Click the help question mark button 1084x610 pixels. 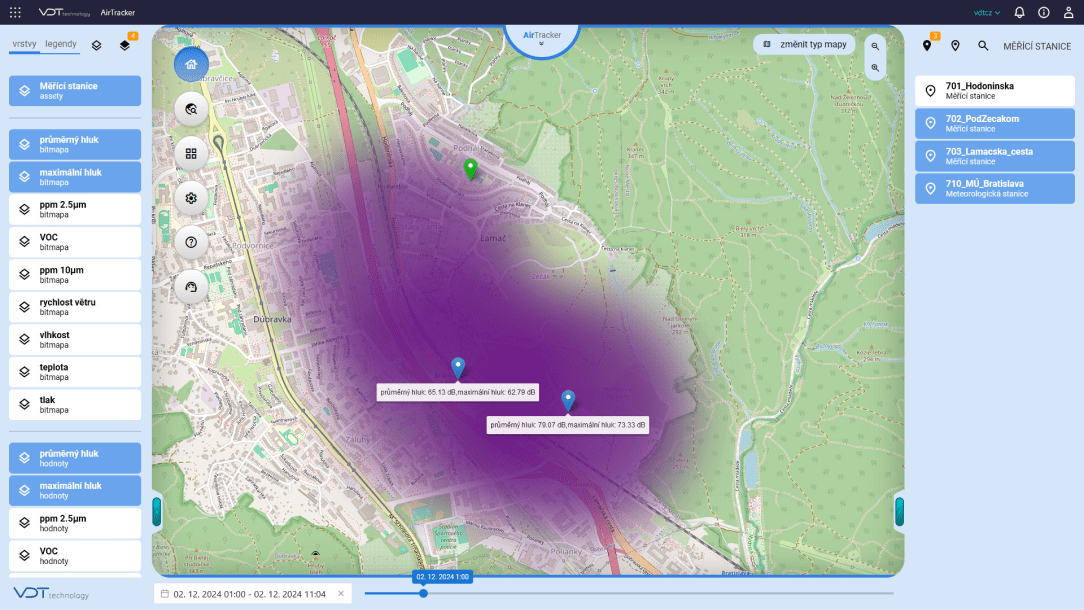pyautogui.click(x=191, y=242)
